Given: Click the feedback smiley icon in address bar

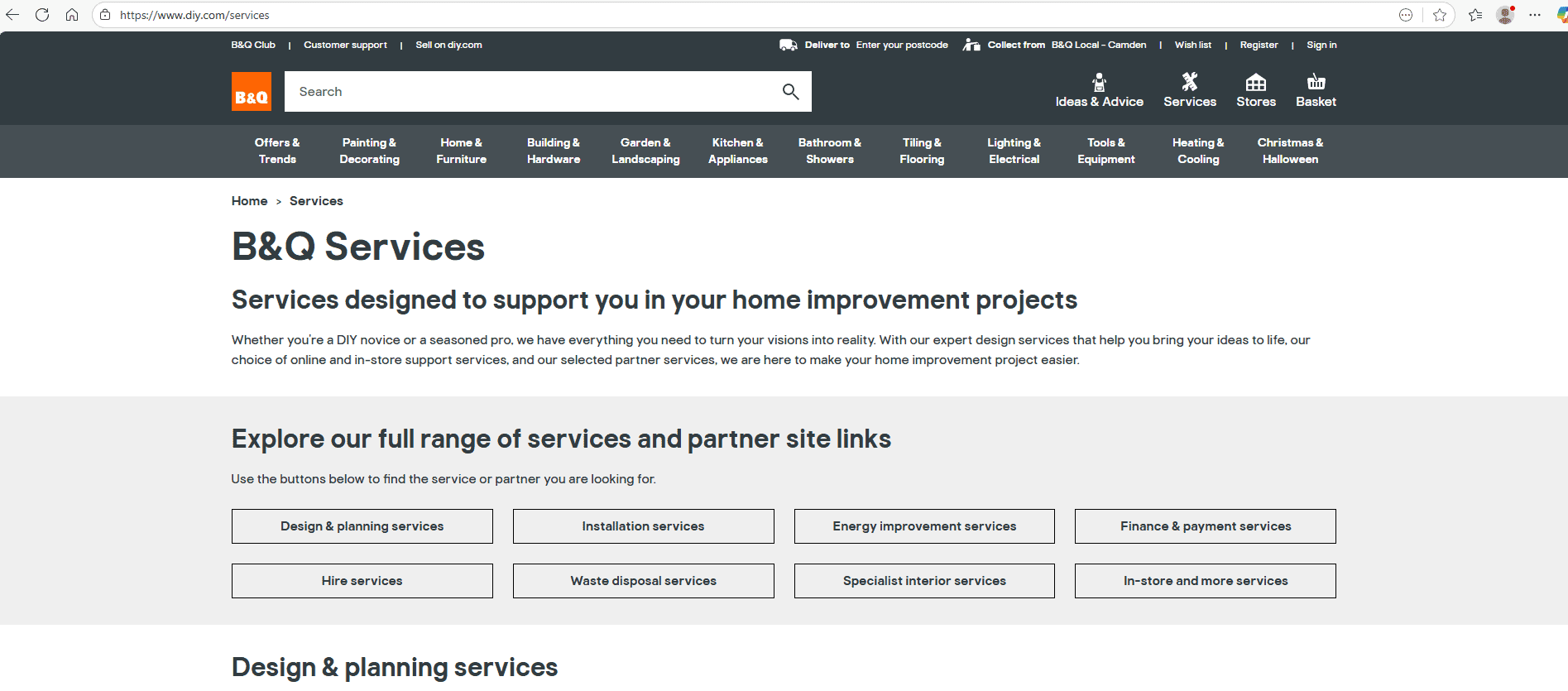Looking at the screenshot, I should click(1406, 15).
